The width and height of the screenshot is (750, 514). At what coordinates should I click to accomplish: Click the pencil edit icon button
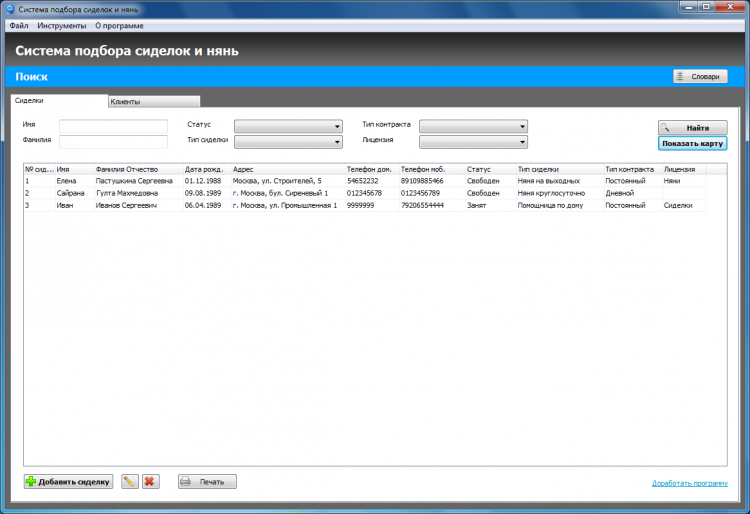point(130,481)
